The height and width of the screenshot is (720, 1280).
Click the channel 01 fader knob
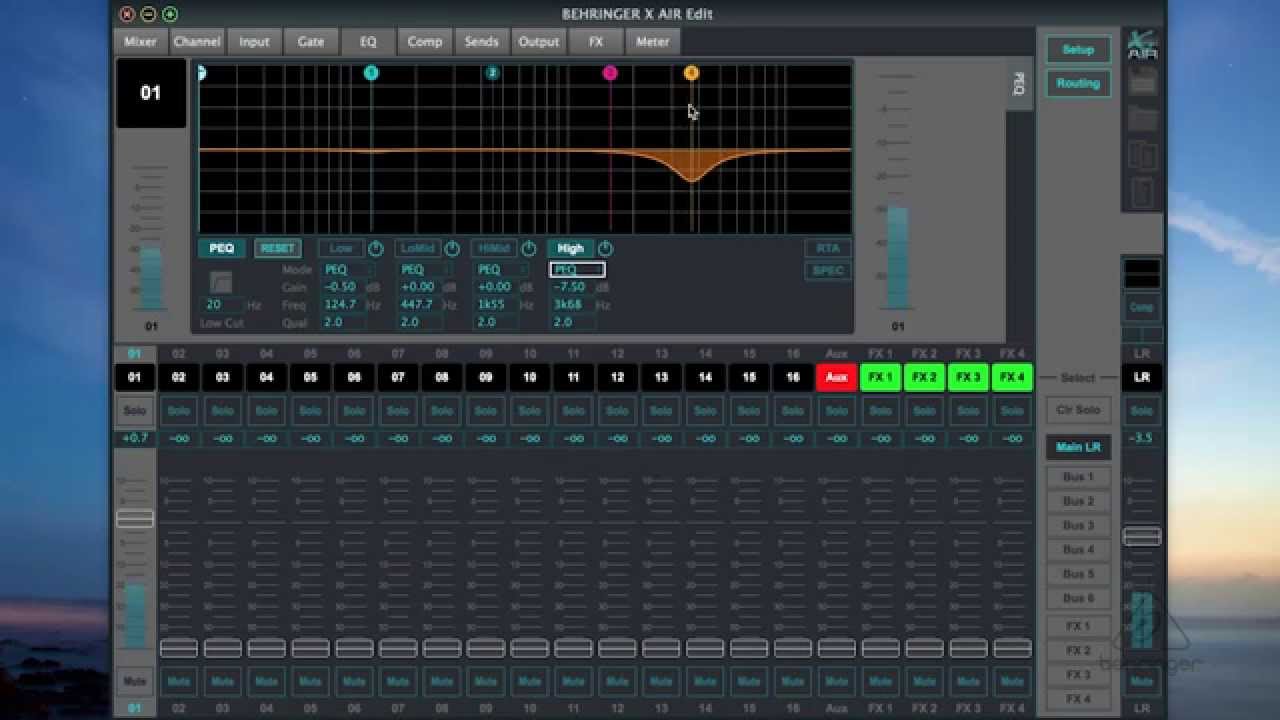[x=134, y=518]
